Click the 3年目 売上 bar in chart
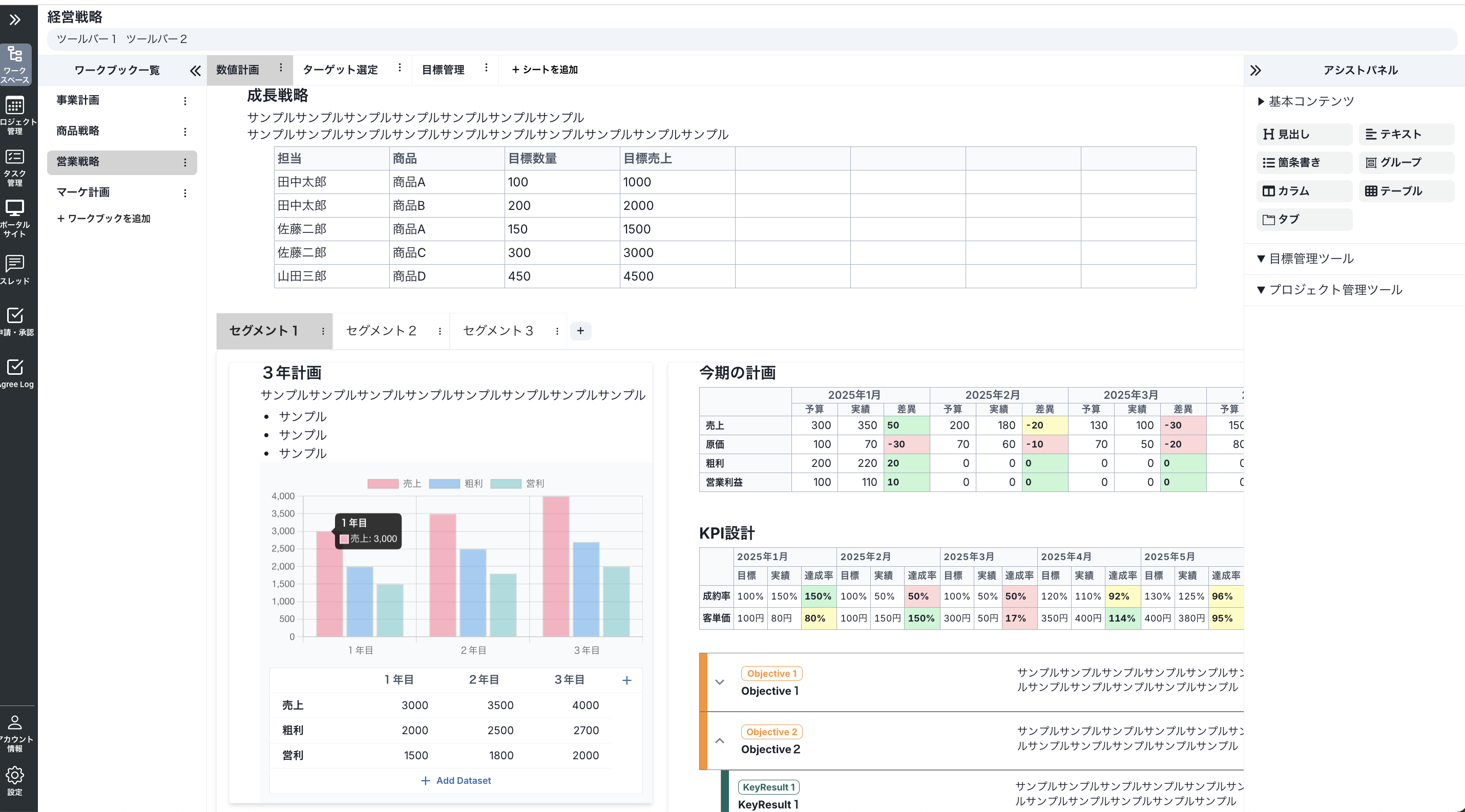Screen dimensions: 1465x812 click(556, 567)
